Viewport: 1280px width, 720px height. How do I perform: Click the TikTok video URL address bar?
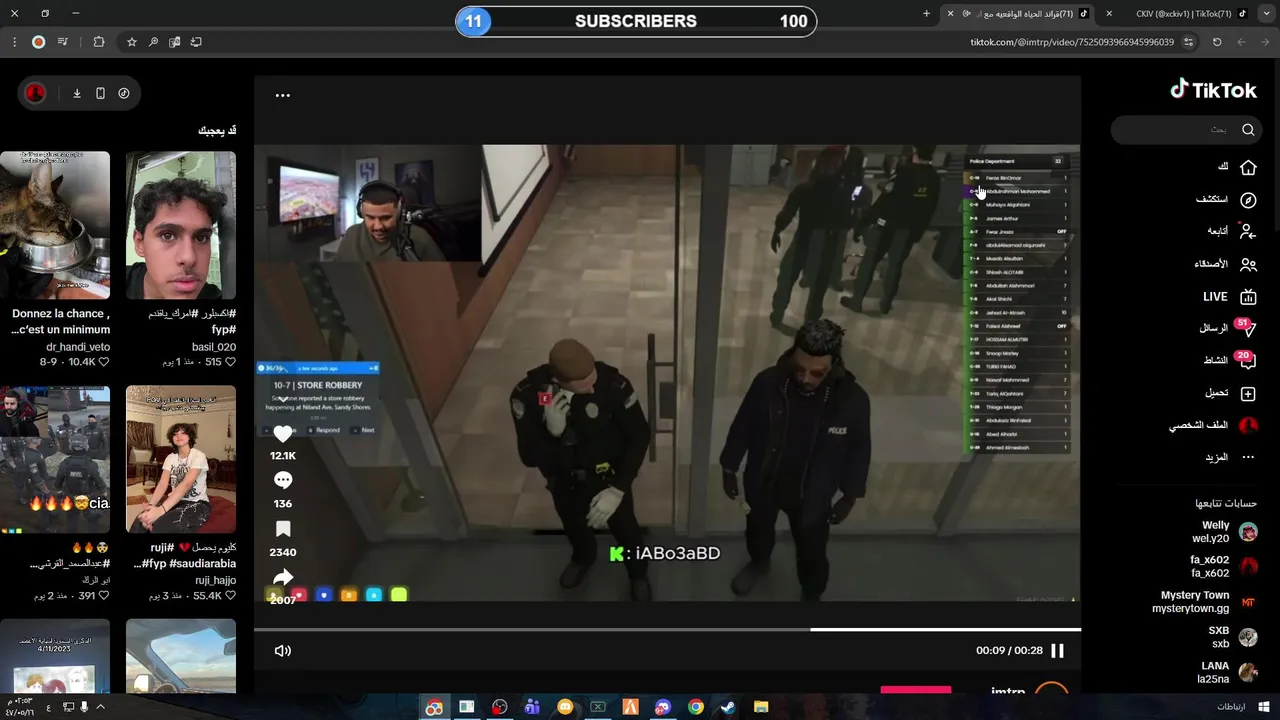tap(1071, 42)
